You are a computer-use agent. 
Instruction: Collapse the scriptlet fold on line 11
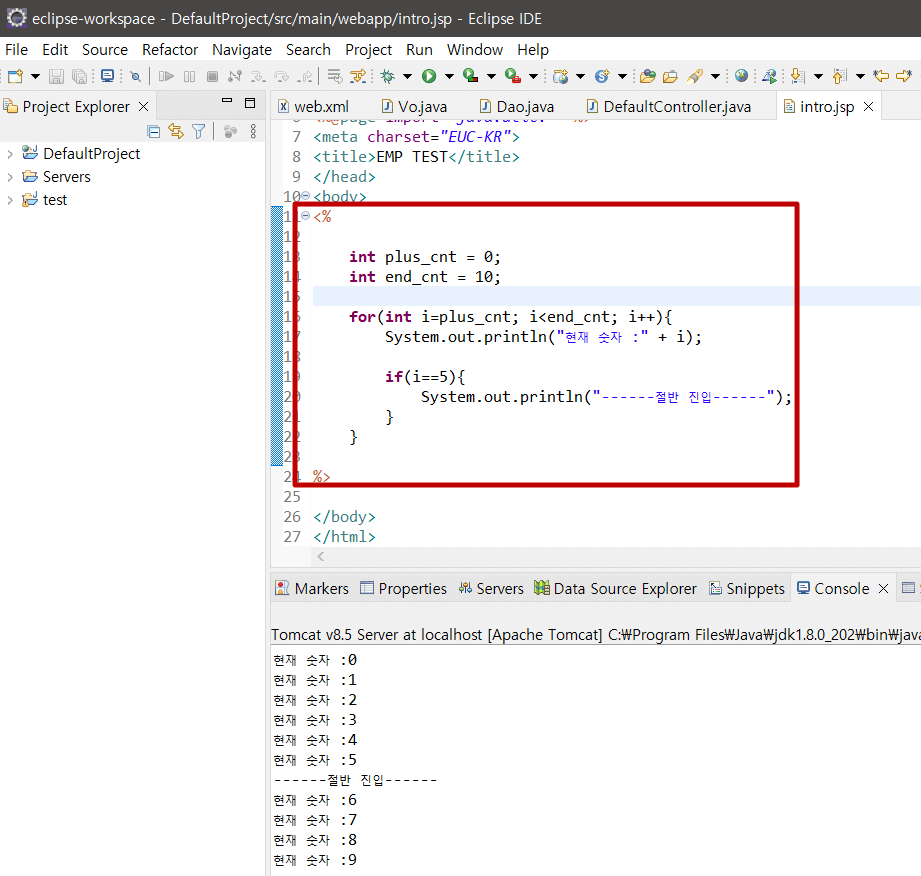305,216
